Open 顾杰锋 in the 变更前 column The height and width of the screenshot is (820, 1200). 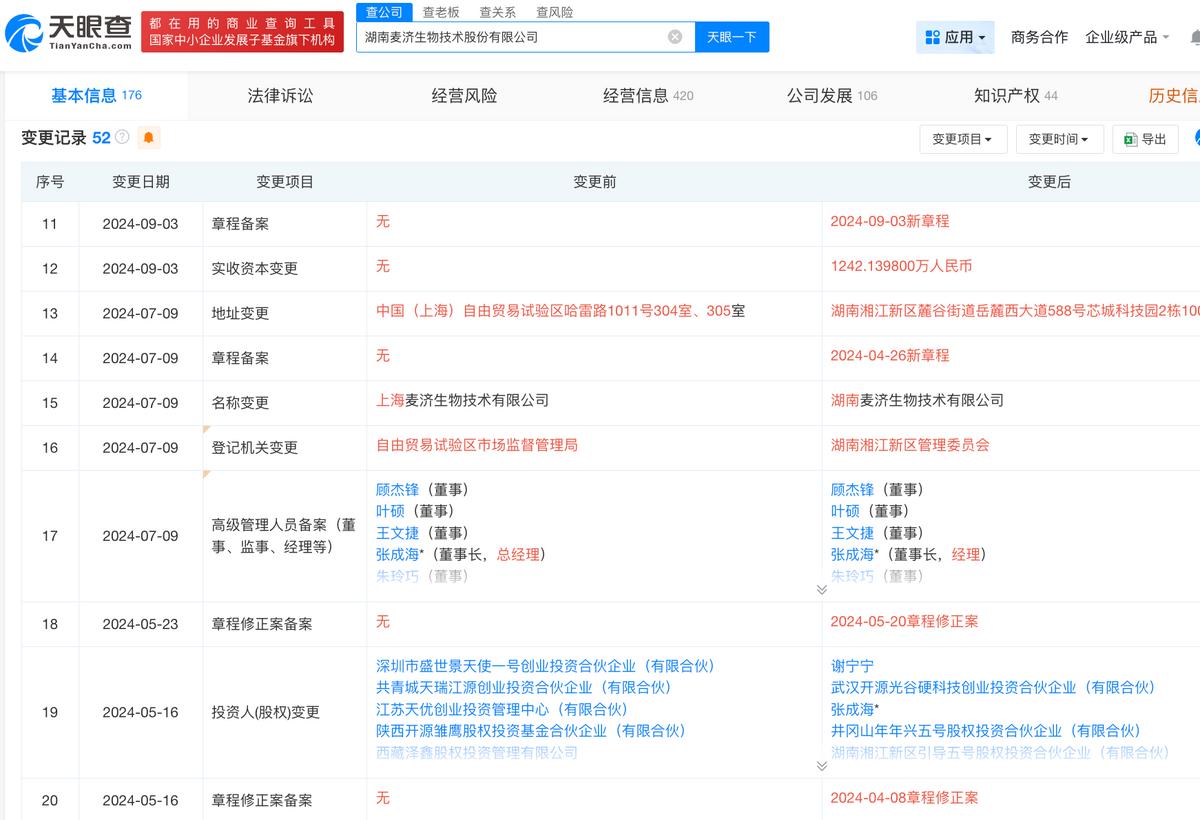point(397,489)
